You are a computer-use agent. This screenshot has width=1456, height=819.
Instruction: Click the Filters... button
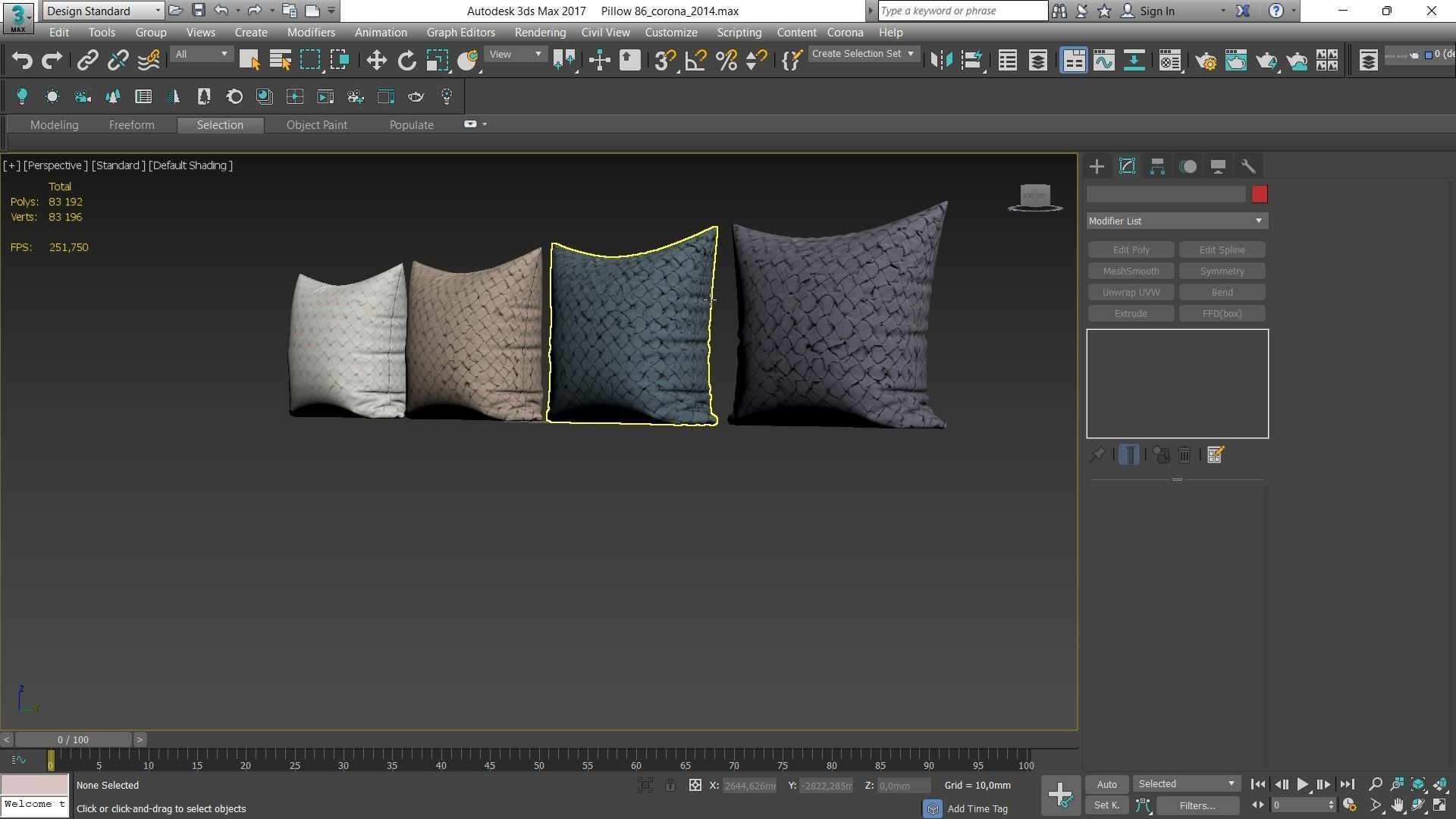click(1197, 805)
